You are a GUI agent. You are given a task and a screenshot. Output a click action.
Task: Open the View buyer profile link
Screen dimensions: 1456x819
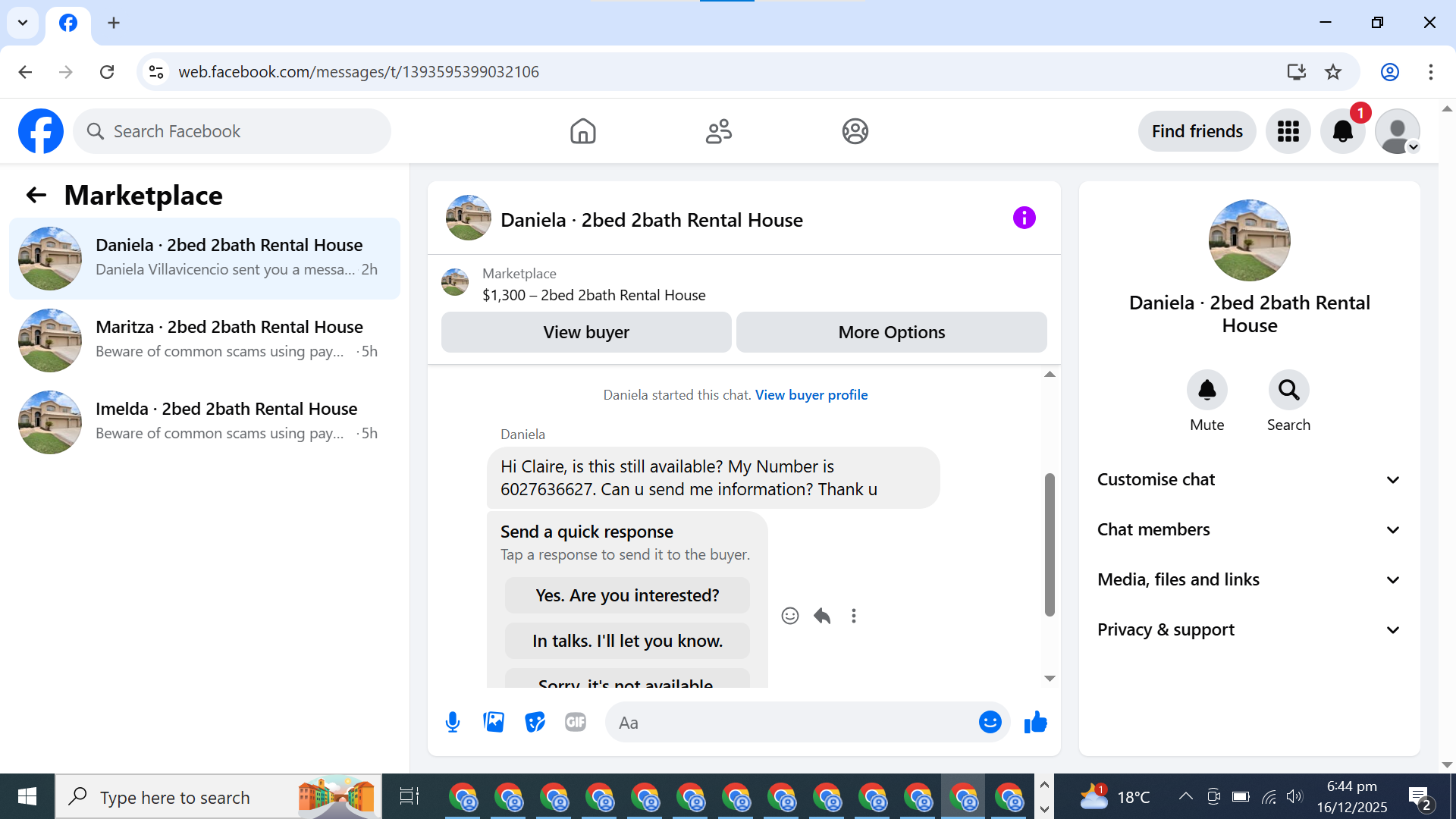811,395
